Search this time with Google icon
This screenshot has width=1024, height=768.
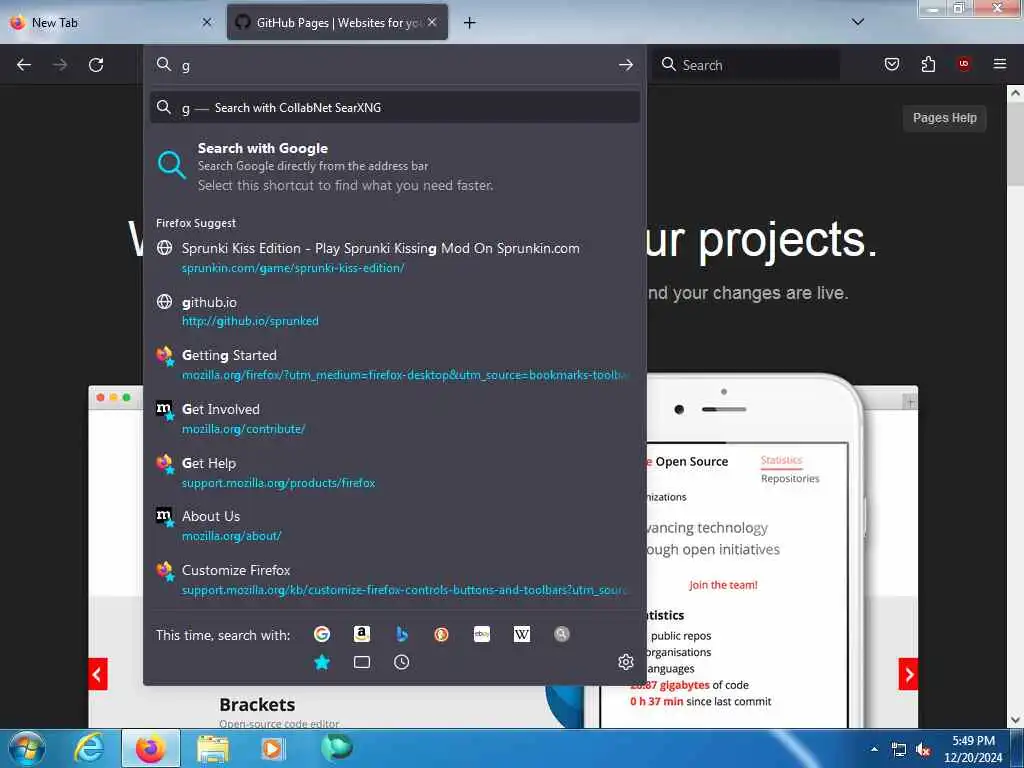pyautogui.click(x=321, y=634)
